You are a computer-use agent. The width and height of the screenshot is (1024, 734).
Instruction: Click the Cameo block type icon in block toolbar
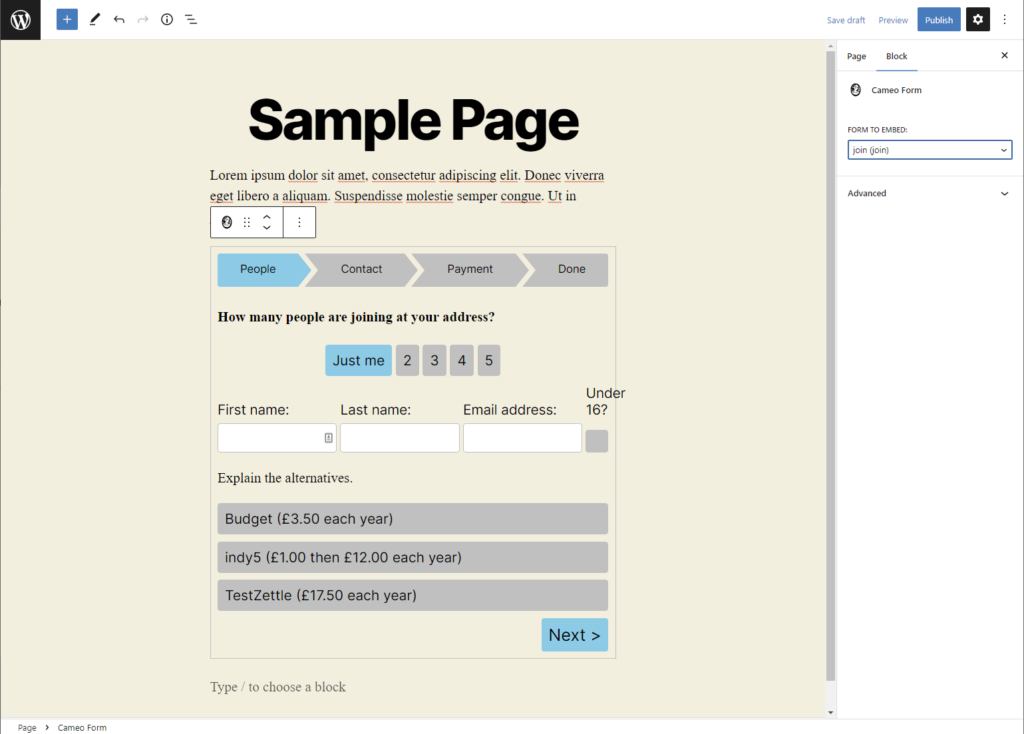(227, 223)
